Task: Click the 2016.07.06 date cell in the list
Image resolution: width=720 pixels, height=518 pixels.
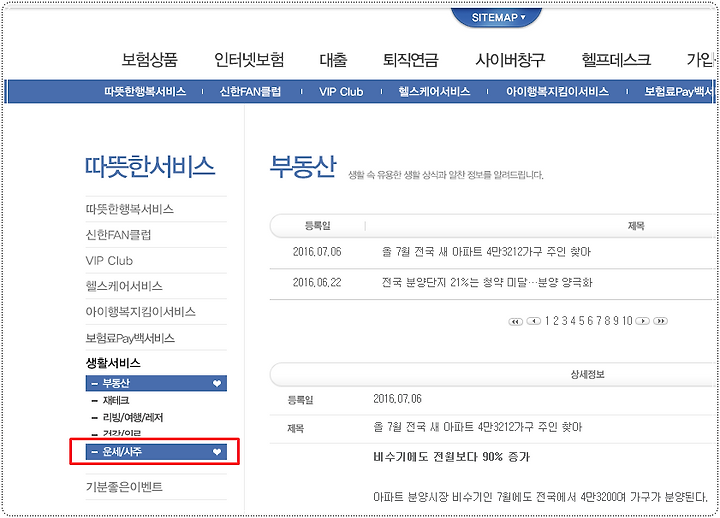Action: point(317,252)
